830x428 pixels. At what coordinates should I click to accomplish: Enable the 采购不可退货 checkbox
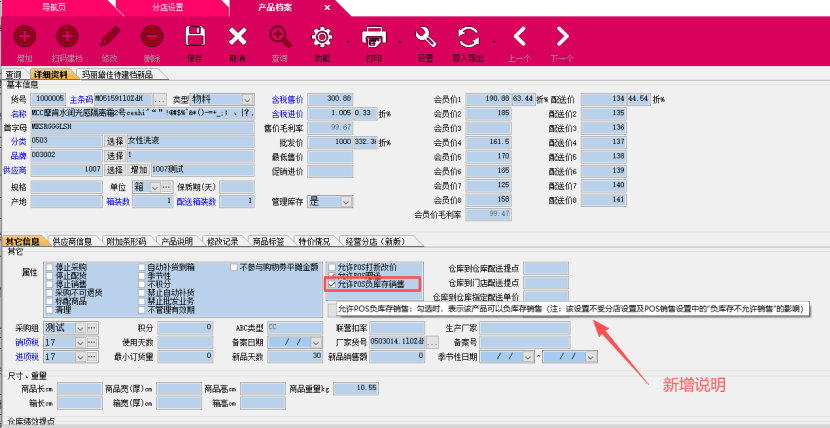[x=50, y=293]
